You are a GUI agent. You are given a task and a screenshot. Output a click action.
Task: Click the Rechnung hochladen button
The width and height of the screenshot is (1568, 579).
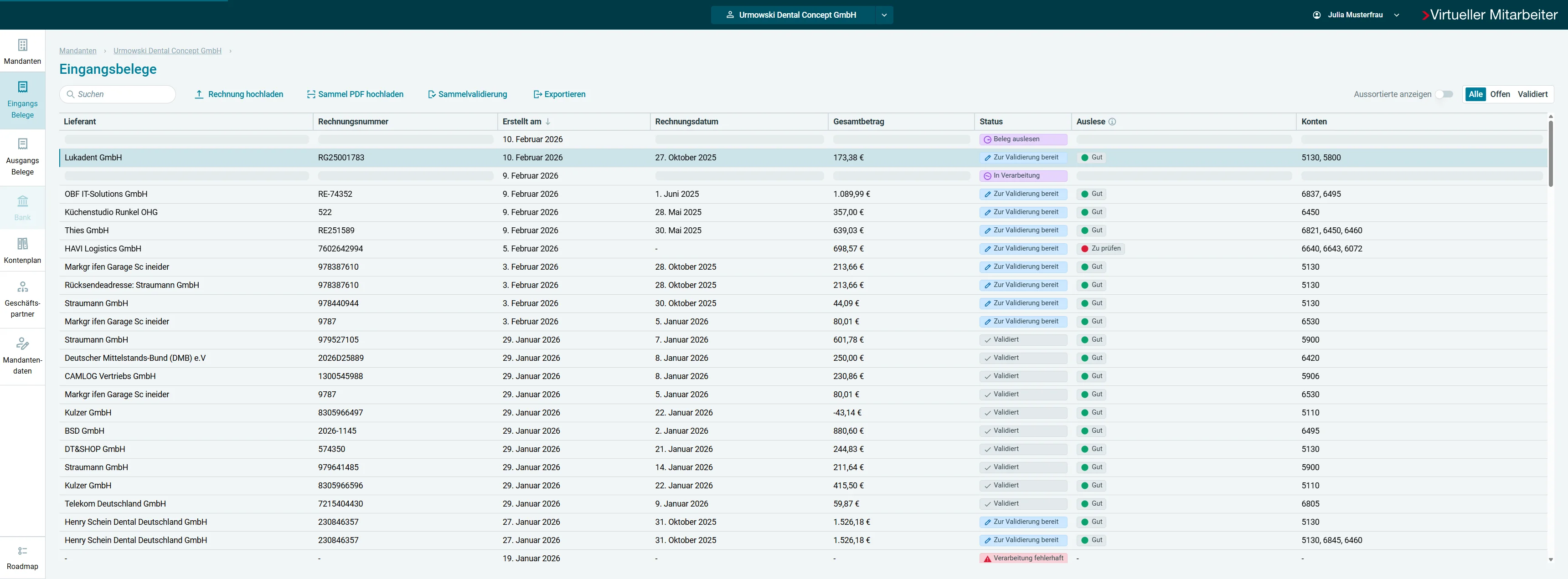click(239, 94)
